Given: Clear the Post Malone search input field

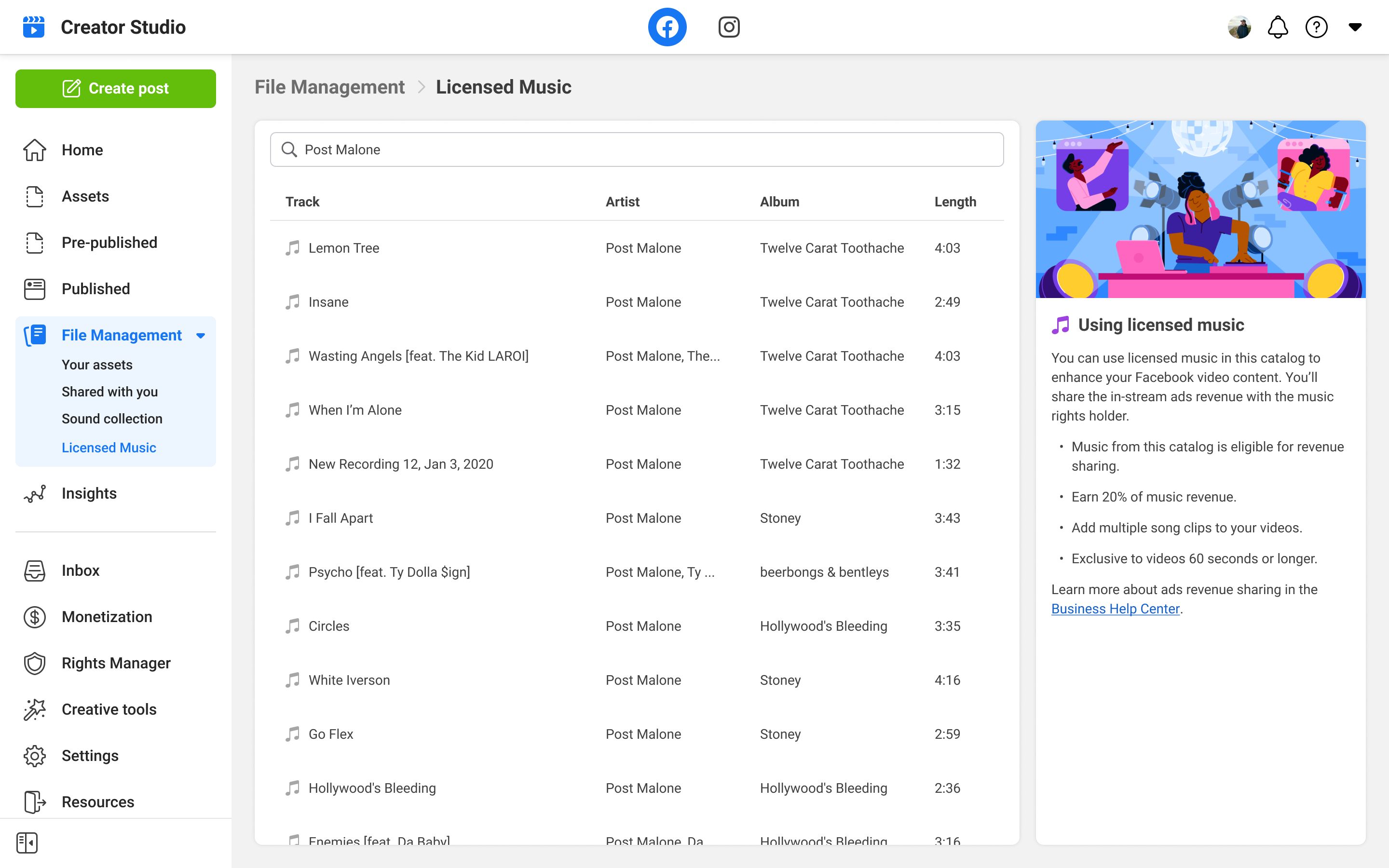Looking at the screenshot, I should pyautogui.click(x=637, y=149).
